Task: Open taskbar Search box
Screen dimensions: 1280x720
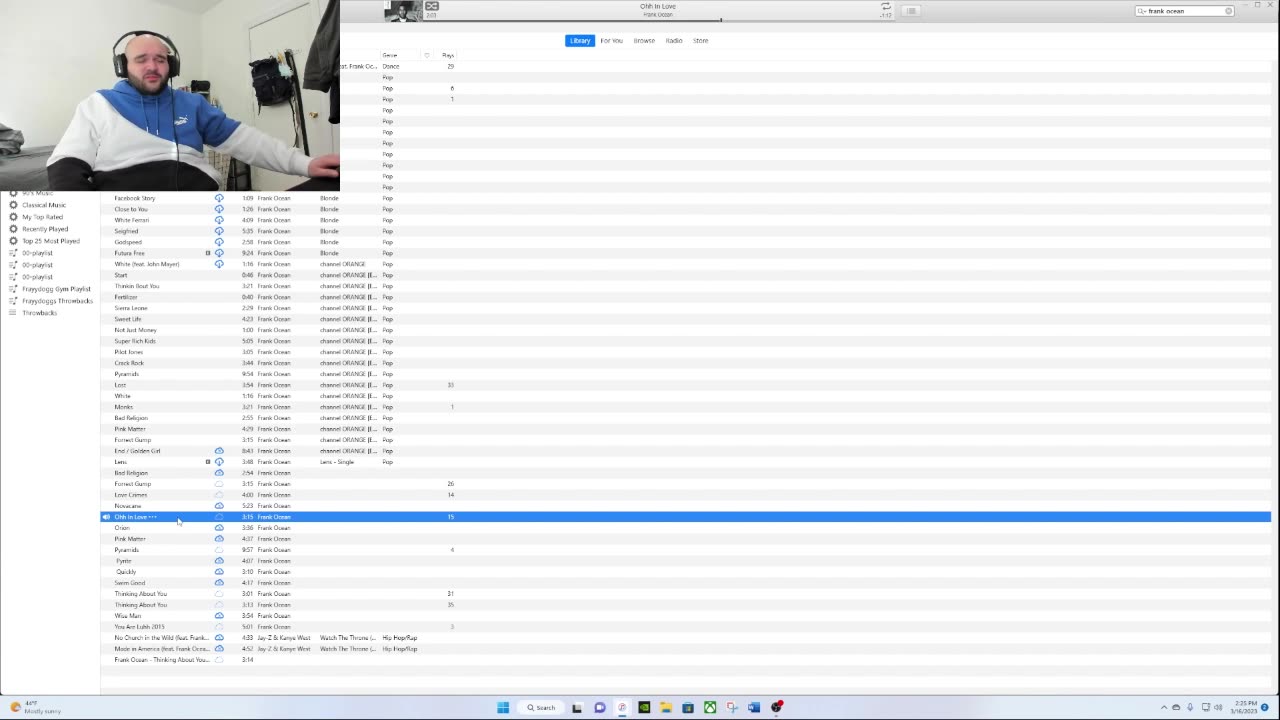Action: point(541,707)
